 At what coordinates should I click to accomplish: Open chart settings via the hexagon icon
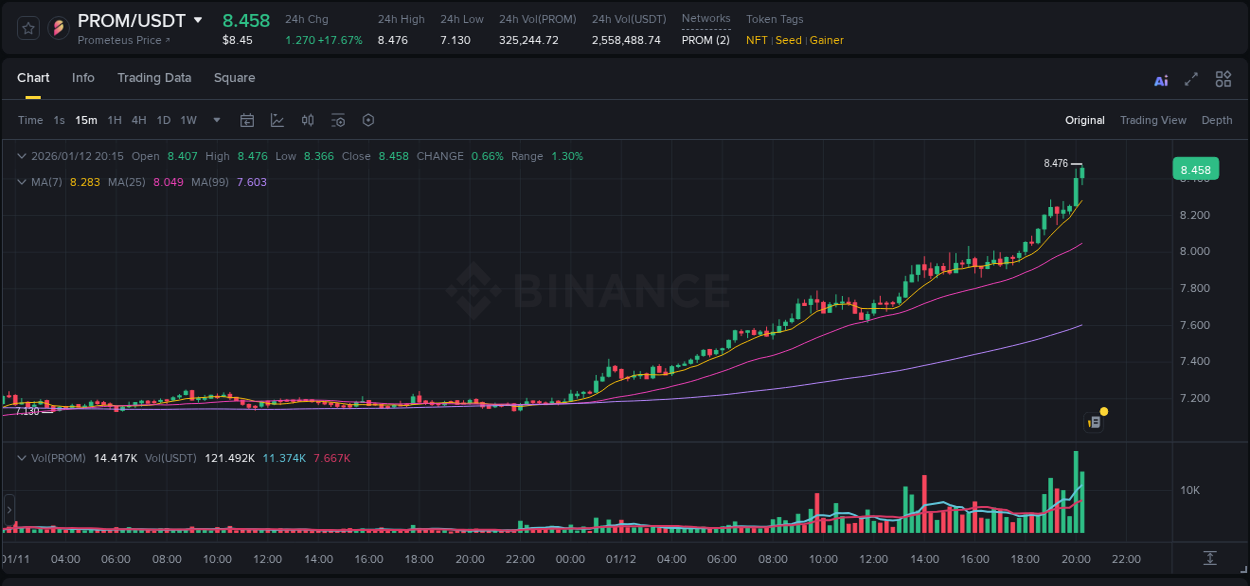(368, 120)
